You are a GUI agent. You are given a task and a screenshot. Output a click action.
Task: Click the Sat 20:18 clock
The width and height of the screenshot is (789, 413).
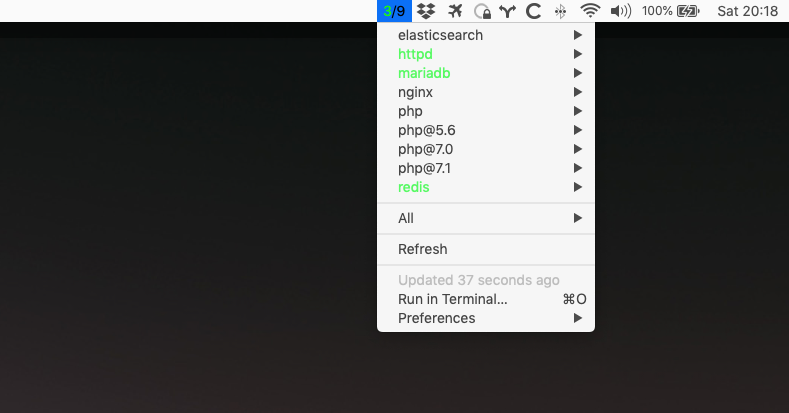point(745,11)
